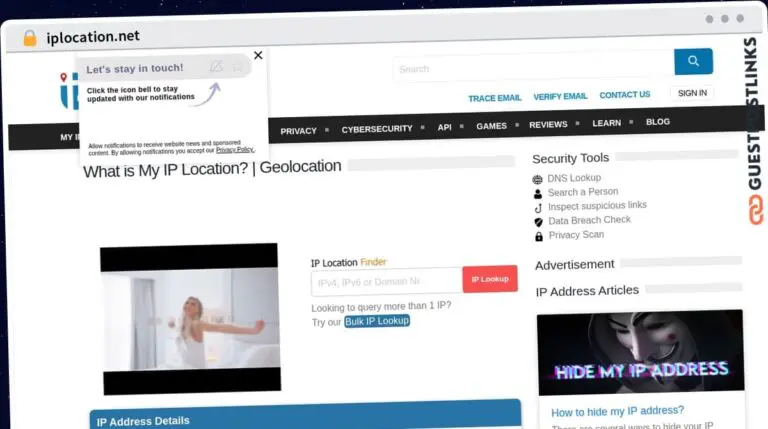Image resolution: width=768 pixels, height=429 pixels.
Task: Open the VERIFY EMAIL link
Action: 560,96
